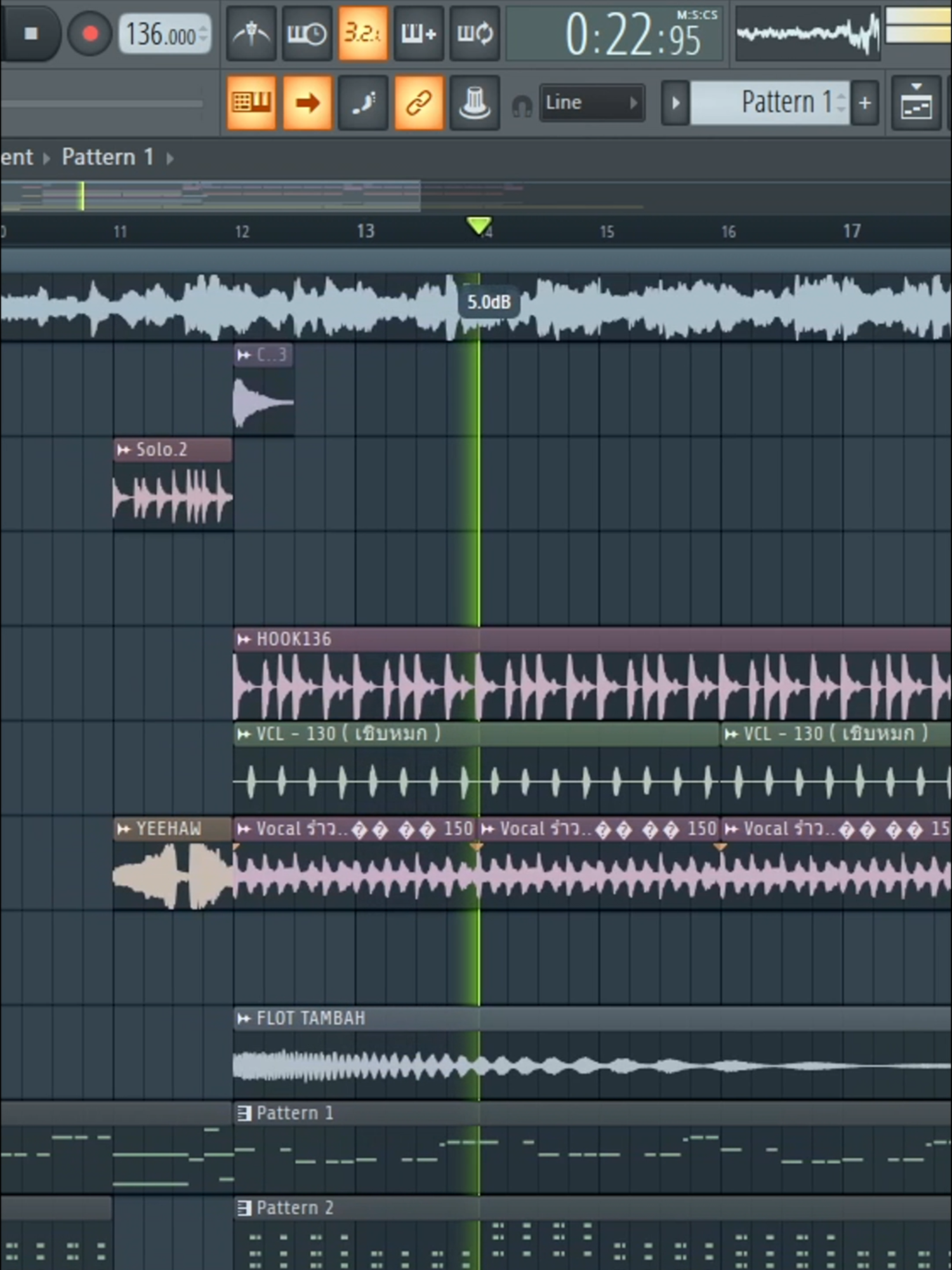Open the Pattern 1 clip menu icon
This screenshot has width=952, height=1270.
[x=244, y=1113]
